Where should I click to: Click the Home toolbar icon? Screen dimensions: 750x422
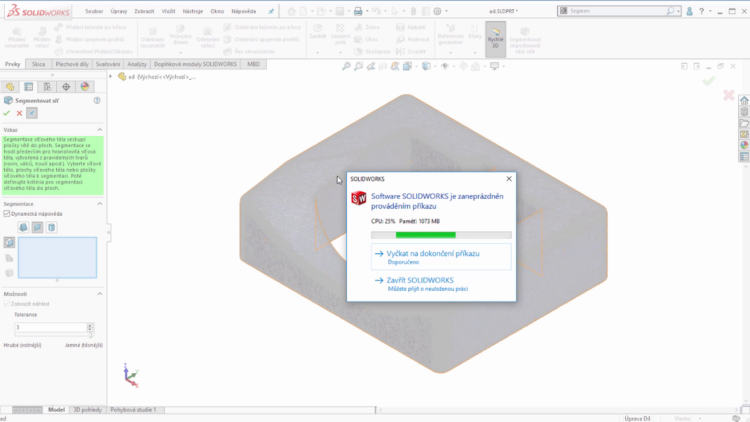pyautogui.click(x=291, y=11)
